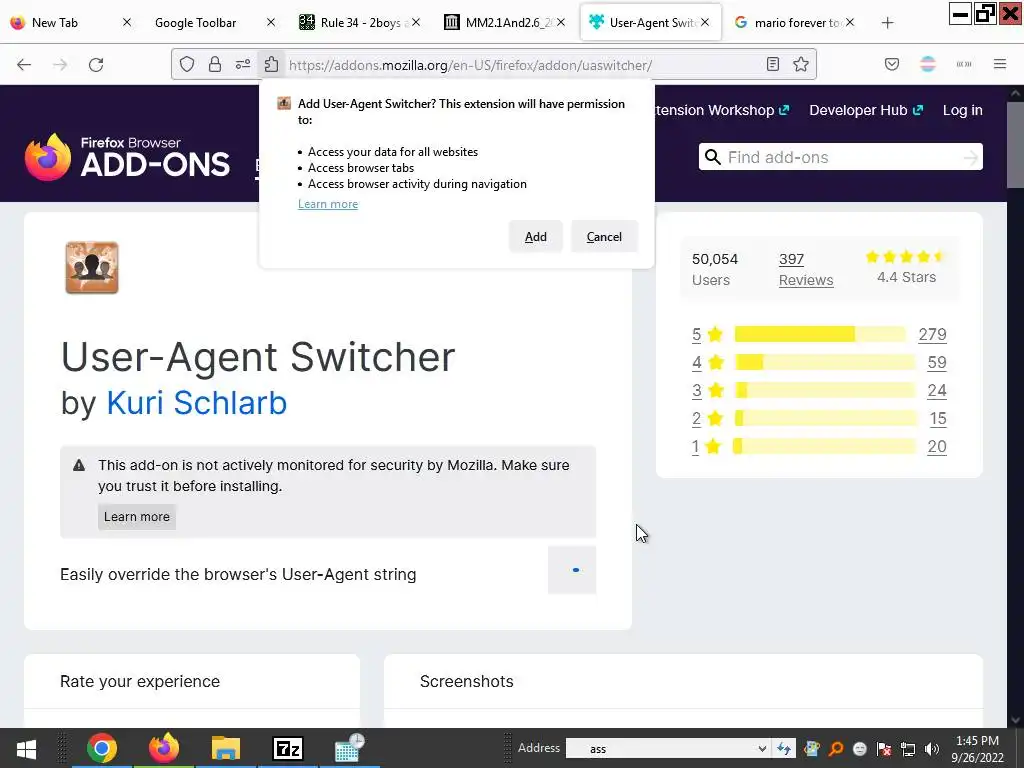The height and width of the screenshot is (768, 1024).
Task: Open the calendar-clock app in taskbar
Action: [x=349, y=748]
